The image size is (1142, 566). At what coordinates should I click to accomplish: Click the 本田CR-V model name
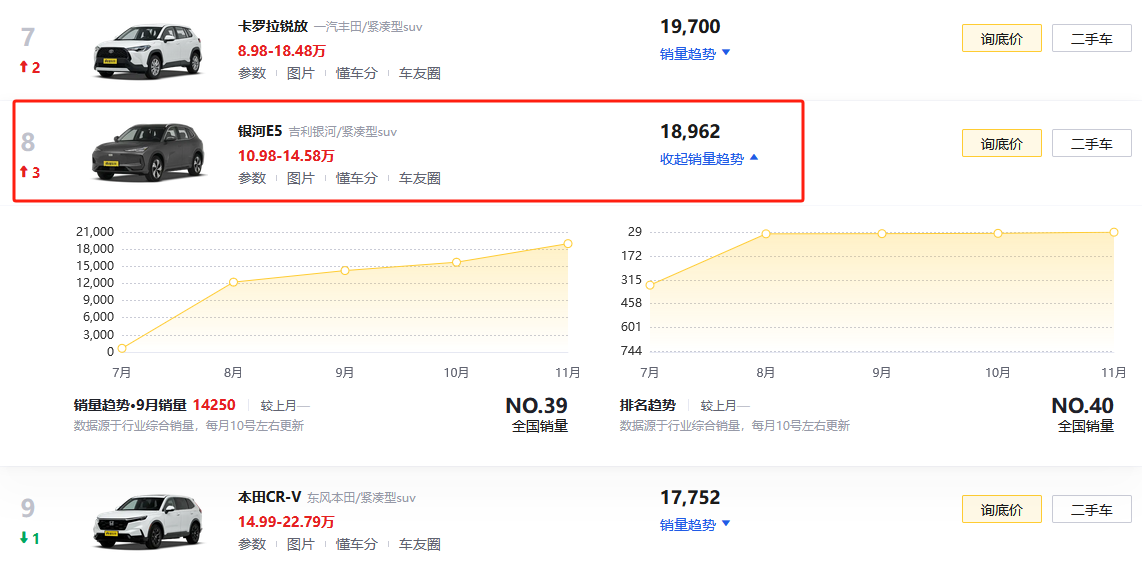point(269,498)
